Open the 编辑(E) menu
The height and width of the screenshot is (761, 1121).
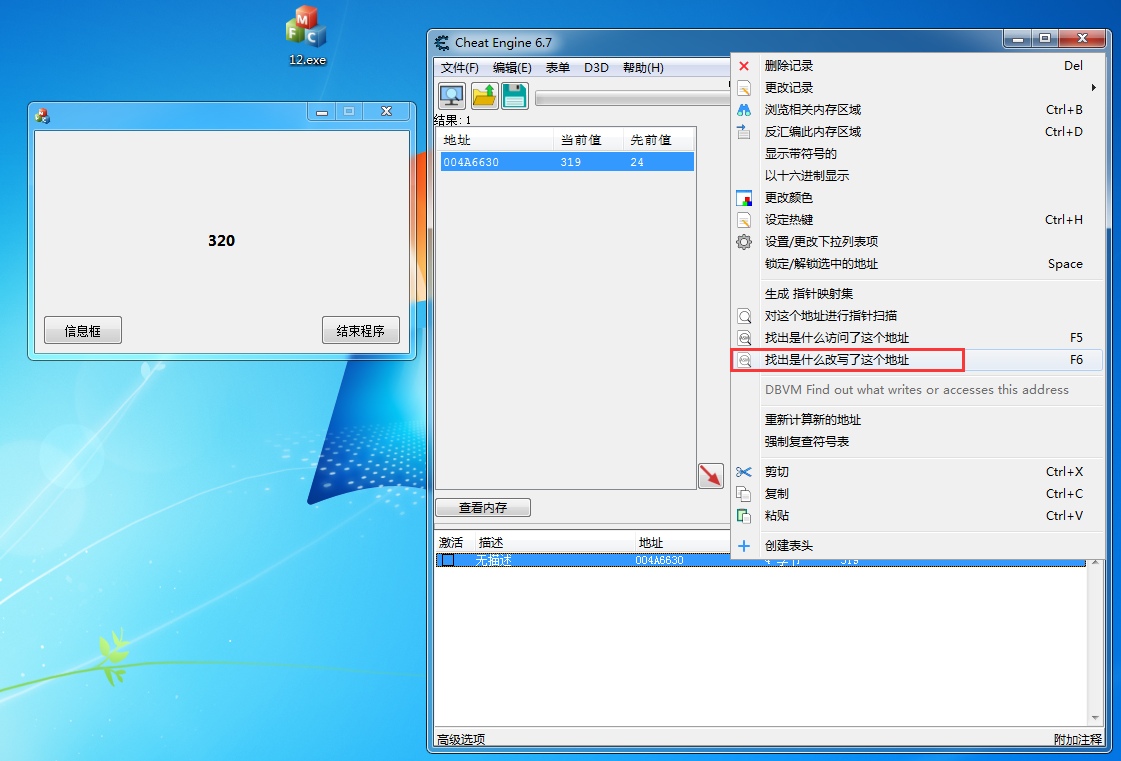pyautogui.click(x=512, y=68)
